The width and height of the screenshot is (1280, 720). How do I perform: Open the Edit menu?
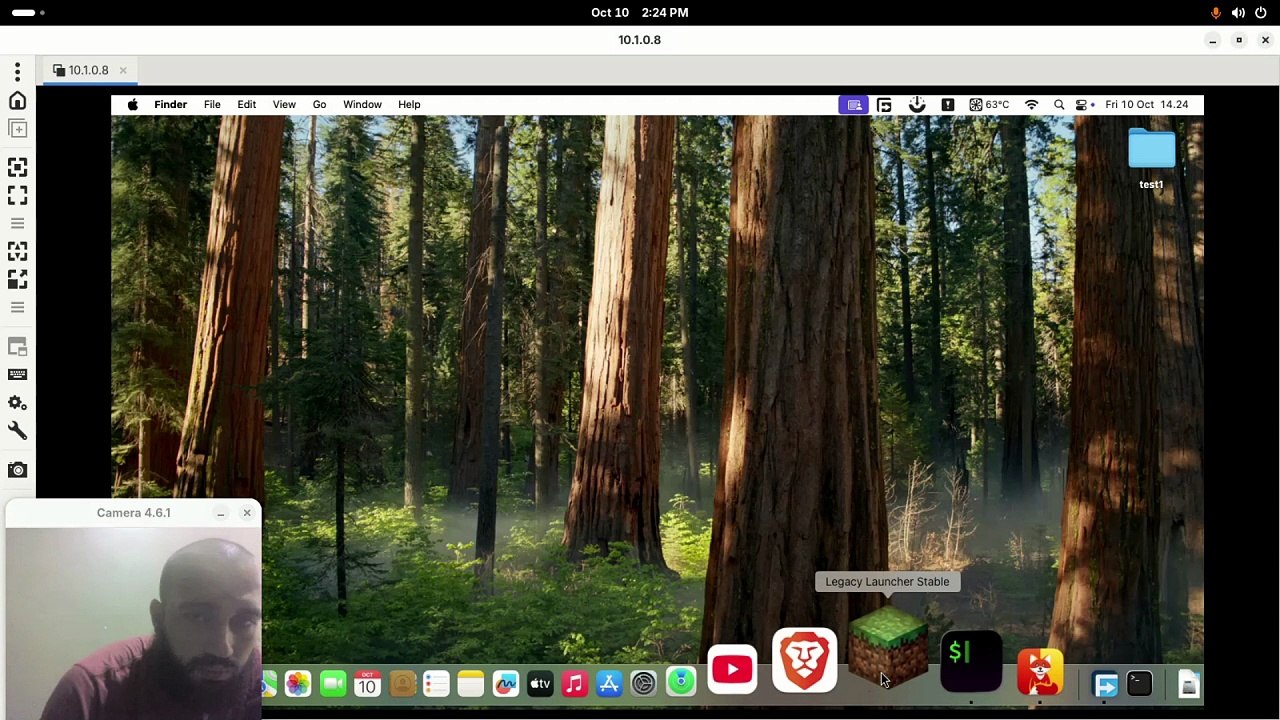coord(246,104)
